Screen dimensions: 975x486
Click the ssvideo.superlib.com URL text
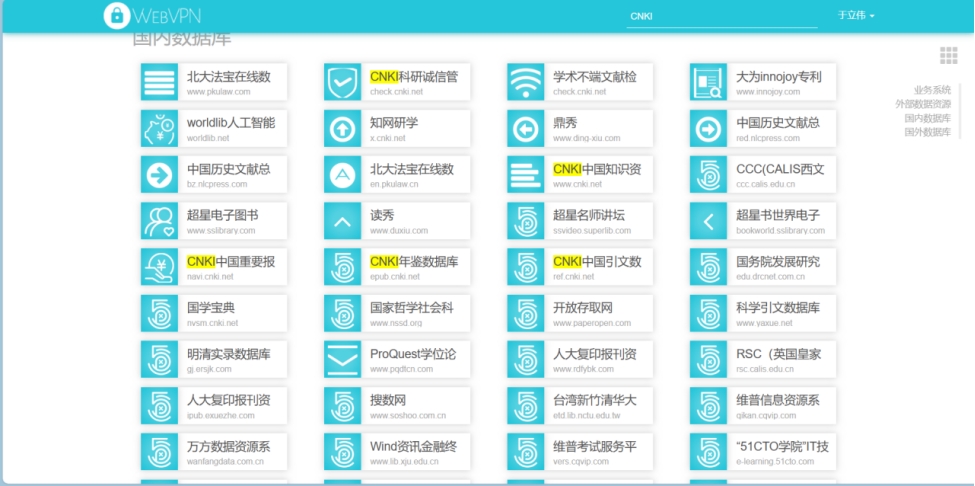coord(591,231)
